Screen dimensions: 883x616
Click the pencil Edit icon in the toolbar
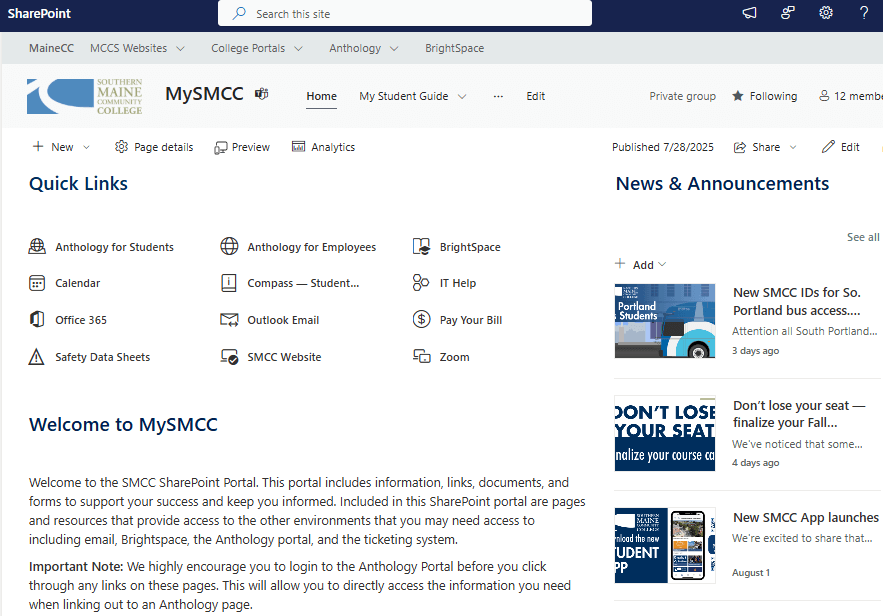pyautogui.click(x=828, y=147)
